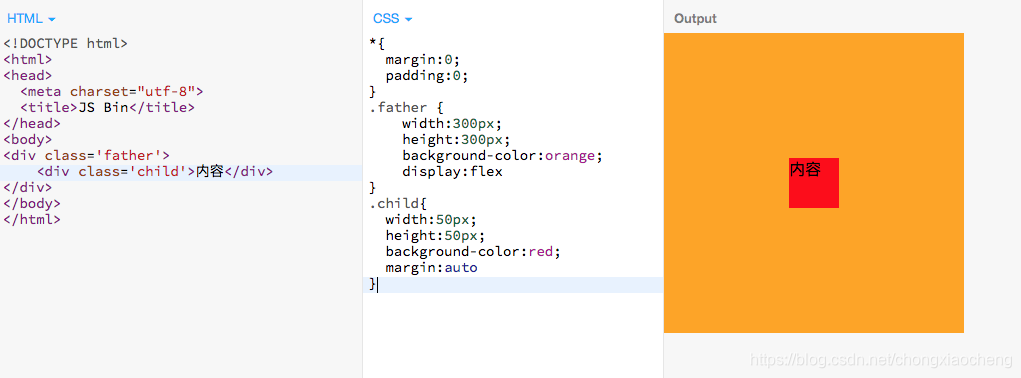This screenshot has height=378, width=1021.
Task: Click the 'margin:auto' CSS line
Action: 431,267
